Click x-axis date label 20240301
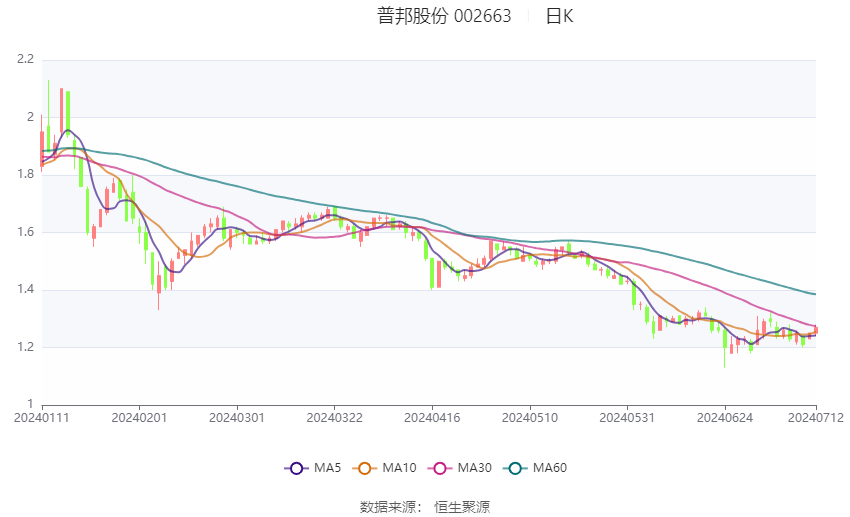The height and width of the screenshot is (517, 850). (x=237, y=418)
